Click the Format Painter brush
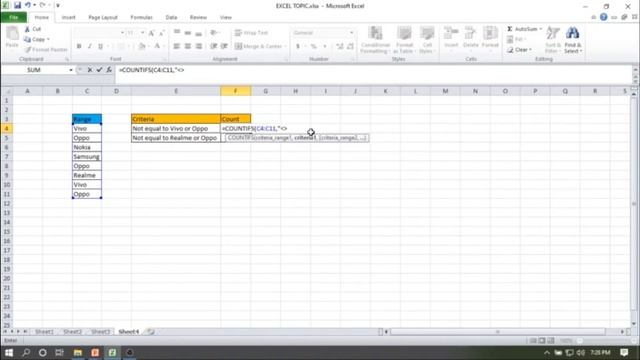Viewport: 640px width, 360px height. click(28, 50)
